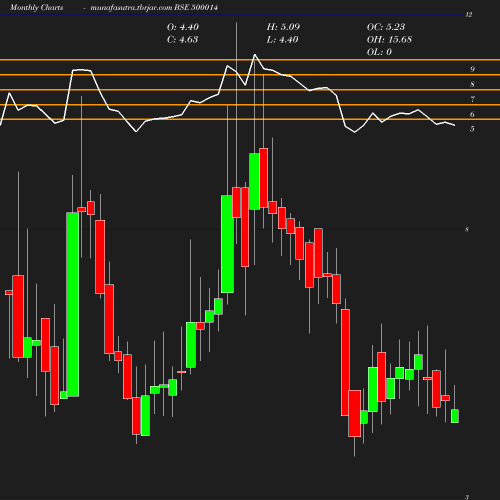Click the indicator axis label 9
Screen dimensions: 500x500
point(472,69)
